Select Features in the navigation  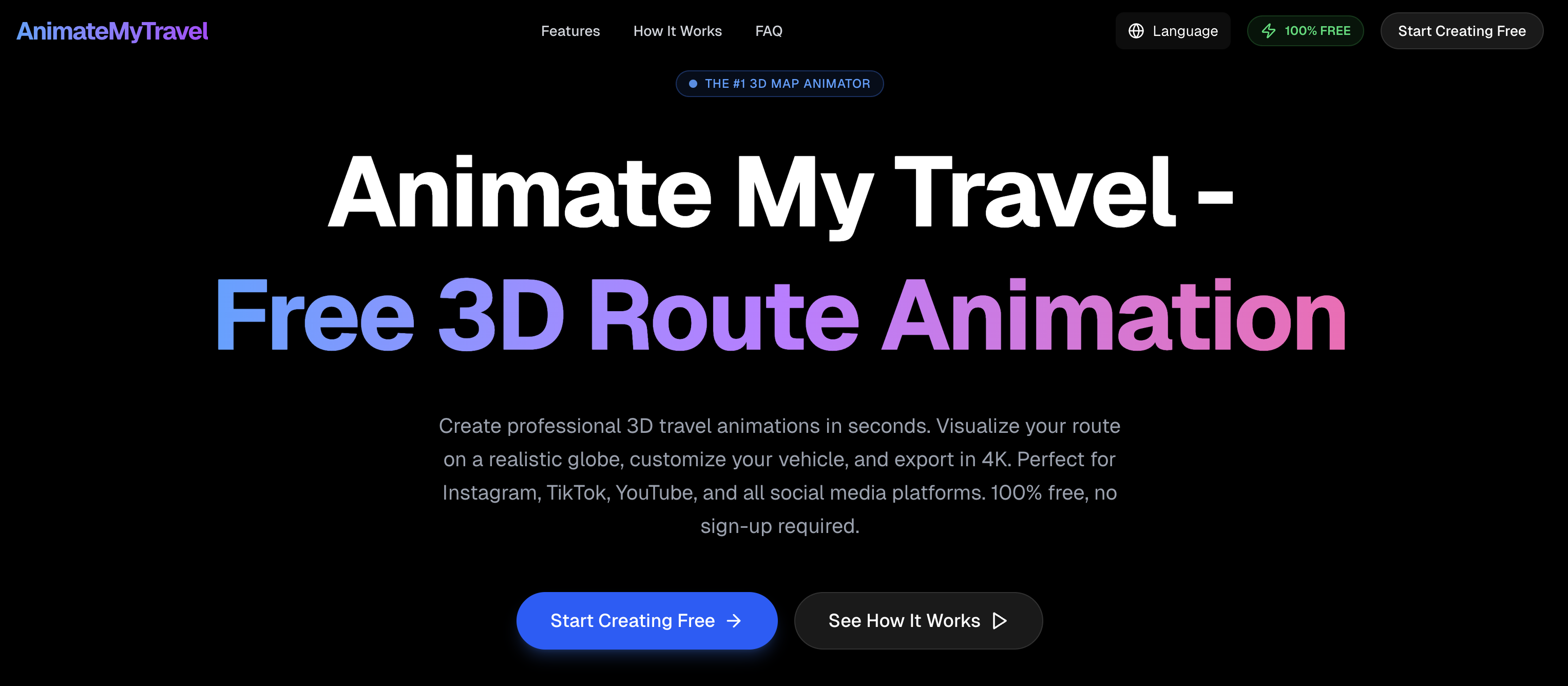(x=570, y=30)
